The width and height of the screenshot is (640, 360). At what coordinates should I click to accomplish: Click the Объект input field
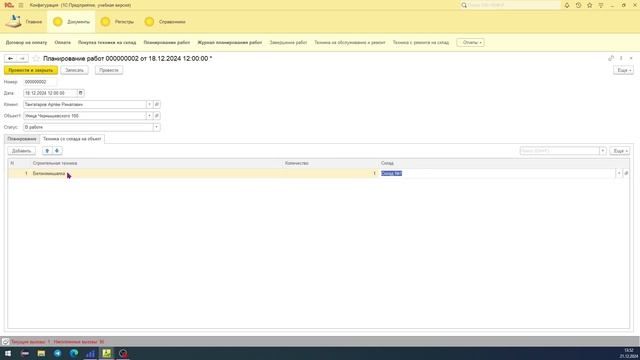click(84, 116)
